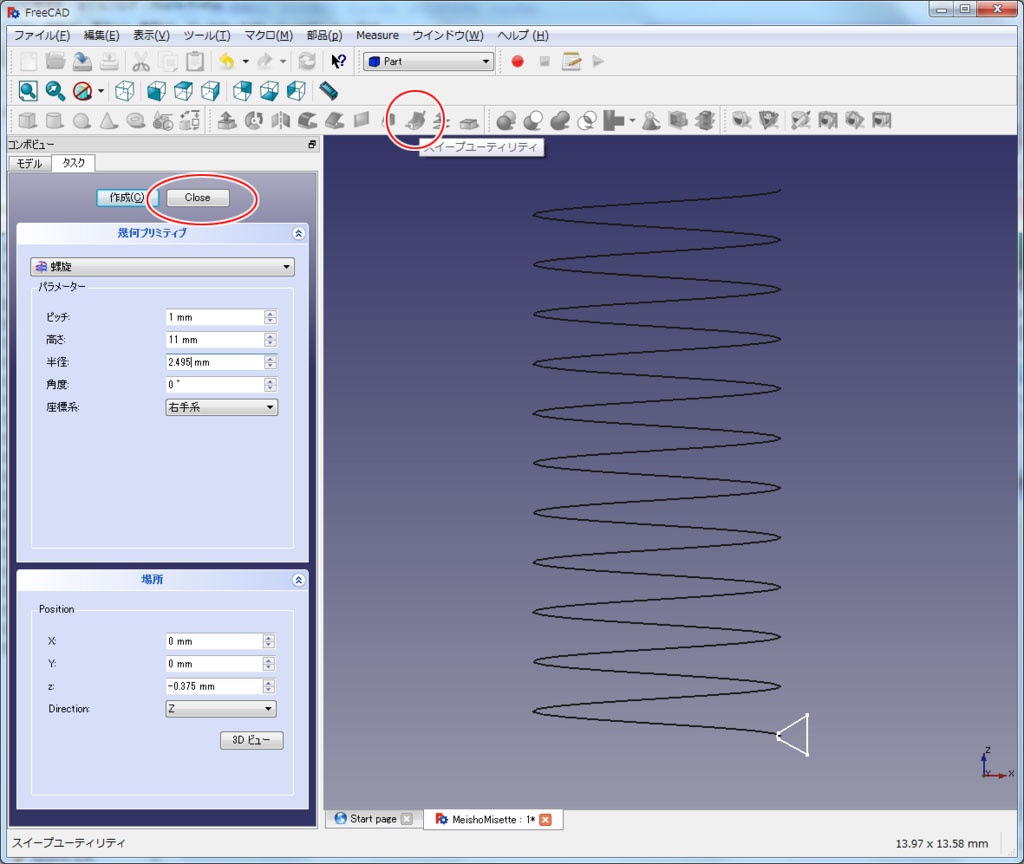Click the undo arrow icon
The width and height of the screenshot is (1024, 864).
227,61
